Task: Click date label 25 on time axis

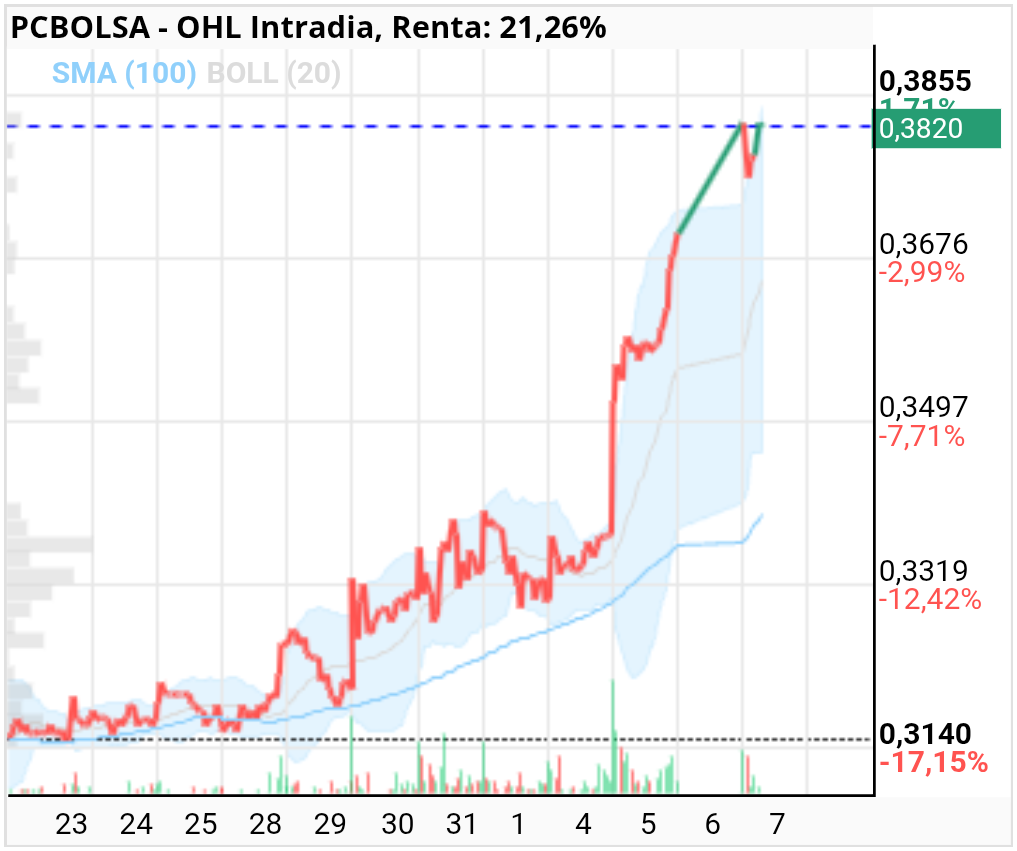Action: click(200, 824)
